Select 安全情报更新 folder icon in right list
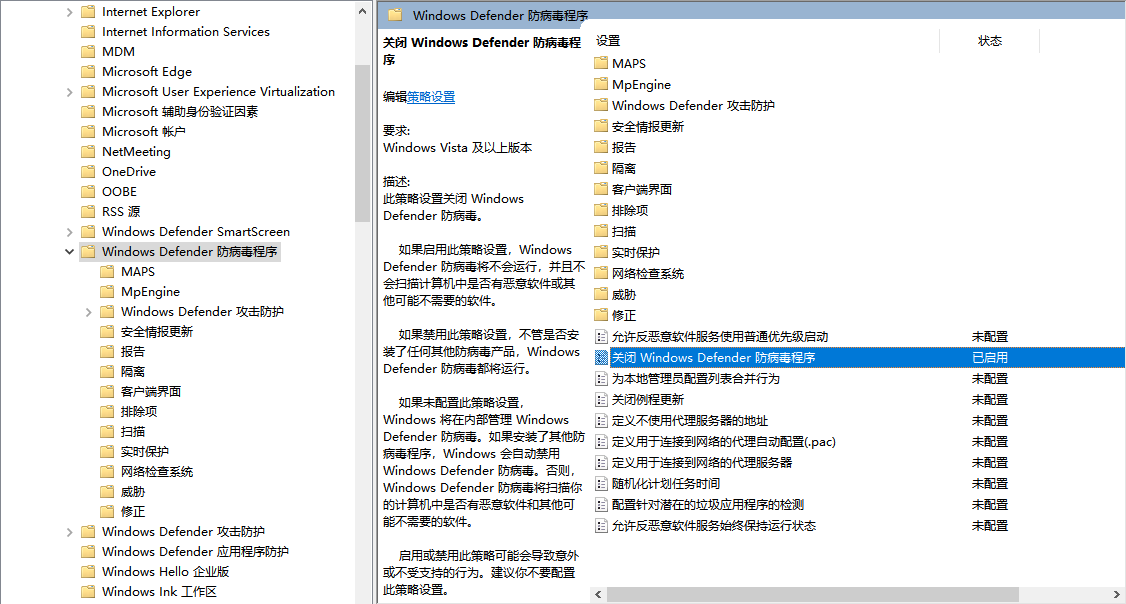Image resolution: width=1126 pixels, height=604 pixels. [x=601, y=126]
